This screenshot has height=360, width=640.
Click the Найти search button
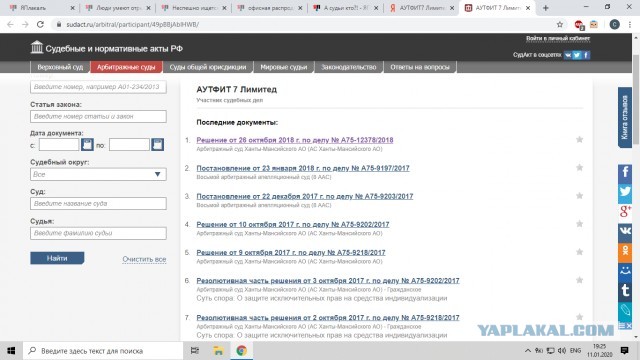coord(57,258)
